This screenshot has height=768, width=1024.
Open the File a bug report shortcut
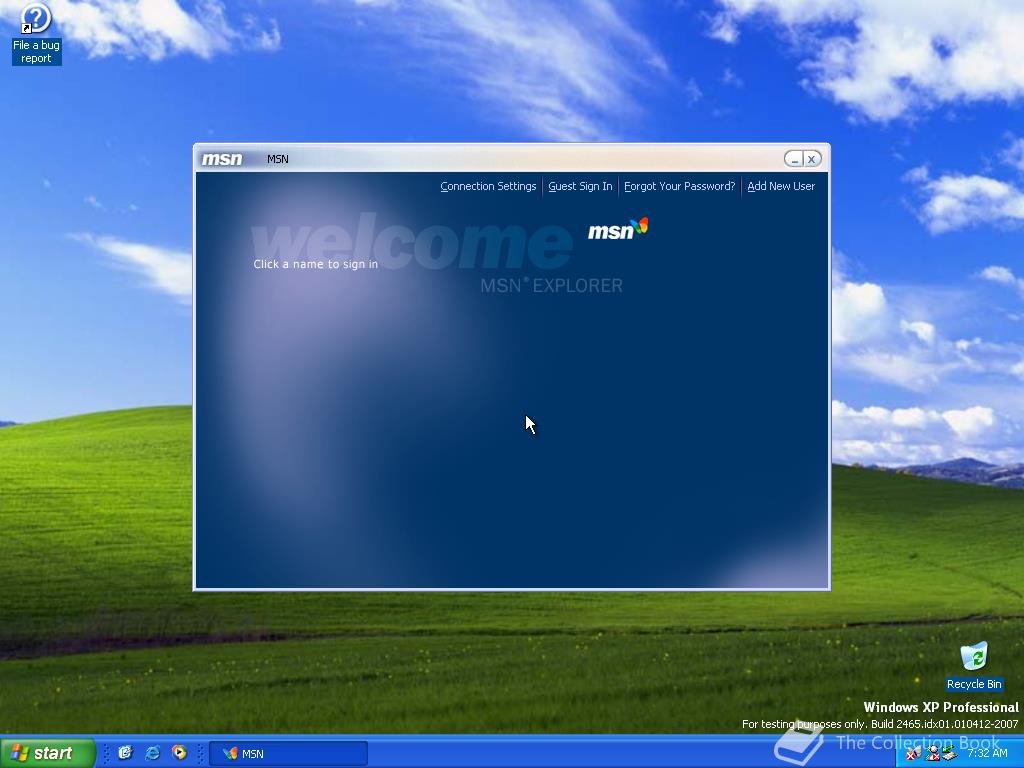[36, 34]
